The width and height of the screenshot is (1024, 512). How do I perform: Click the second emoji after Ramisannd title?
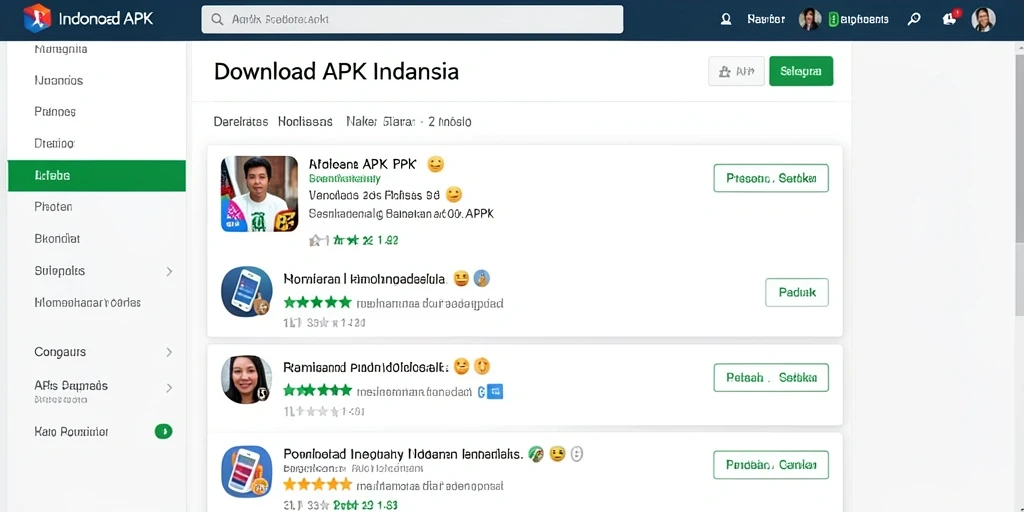tap(482, 366)
